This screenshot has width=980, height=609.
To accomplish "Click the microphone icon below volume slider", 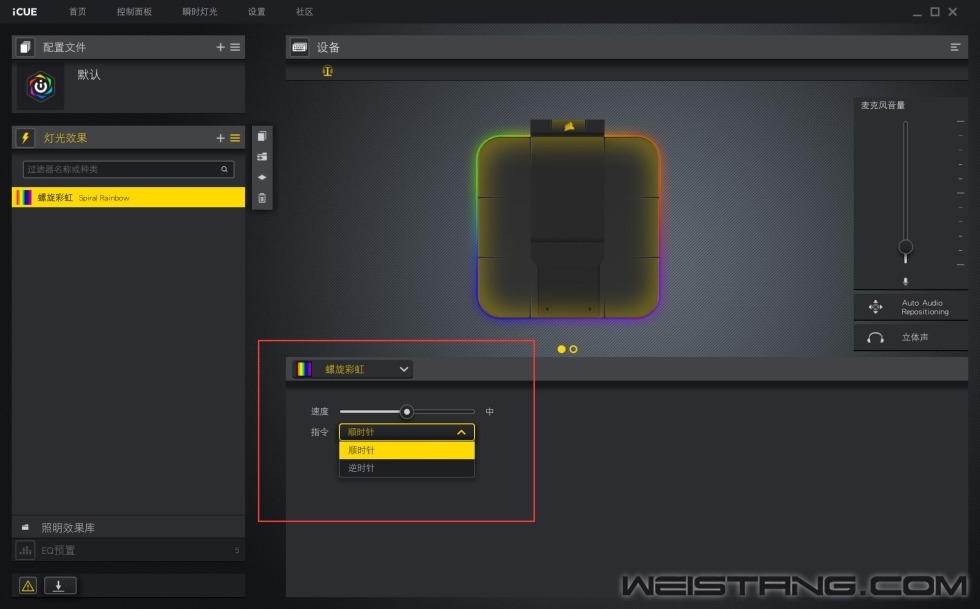I will [x=905, y=281].
